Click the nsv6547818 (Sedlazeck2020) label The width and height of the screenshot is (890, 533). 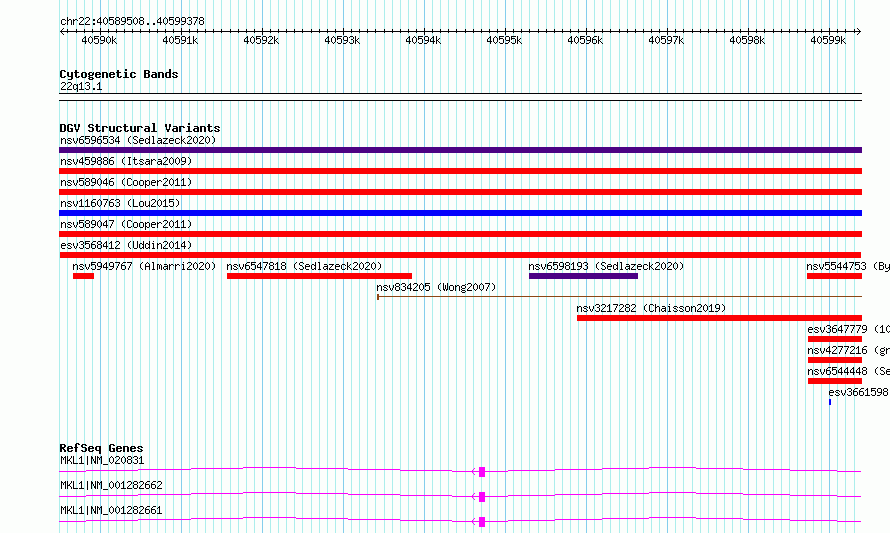[x=304, y=266]
